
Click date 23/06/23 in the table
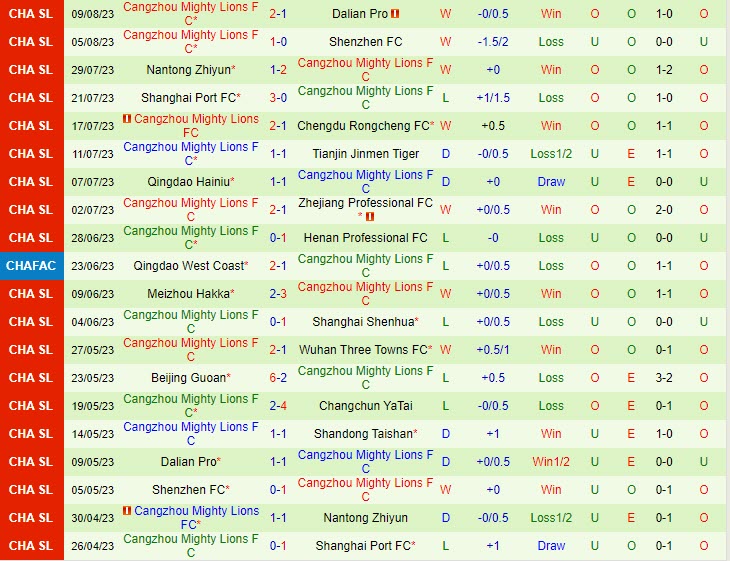93,266
